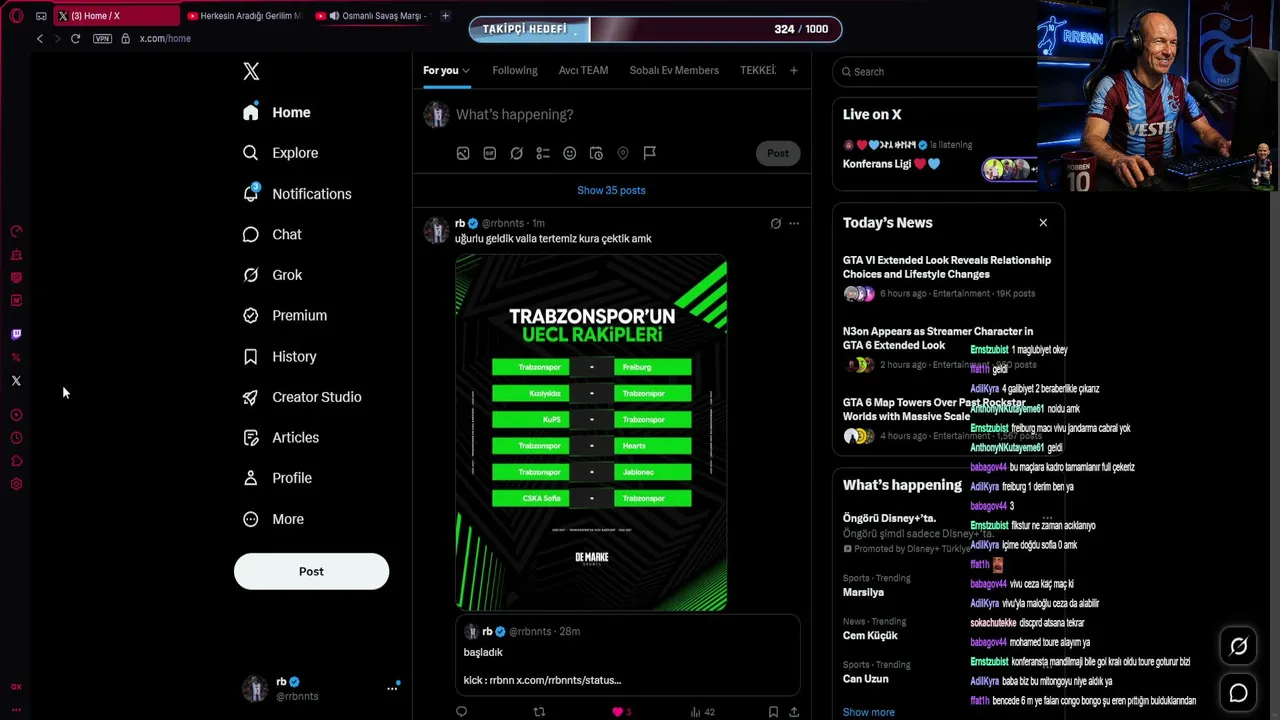Click the Grok icon on rb's post
This screenshot has width=1280, height=720.
(775, 223)
